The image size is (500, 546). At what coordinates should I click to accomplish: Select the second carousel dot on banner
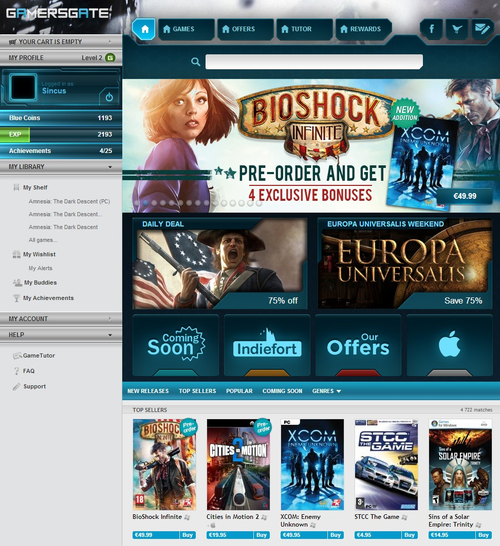click(146, 203)
